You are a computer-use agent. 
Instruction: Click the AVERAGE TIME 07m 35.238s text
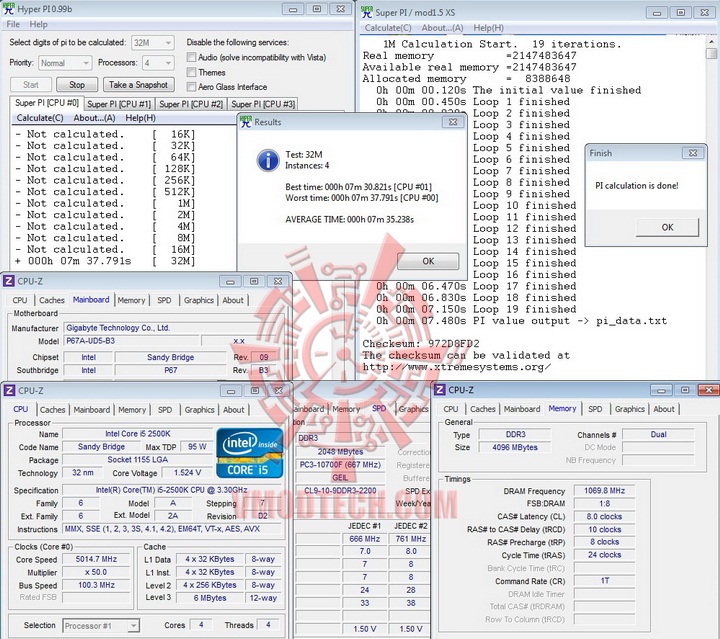pos(349,219)
